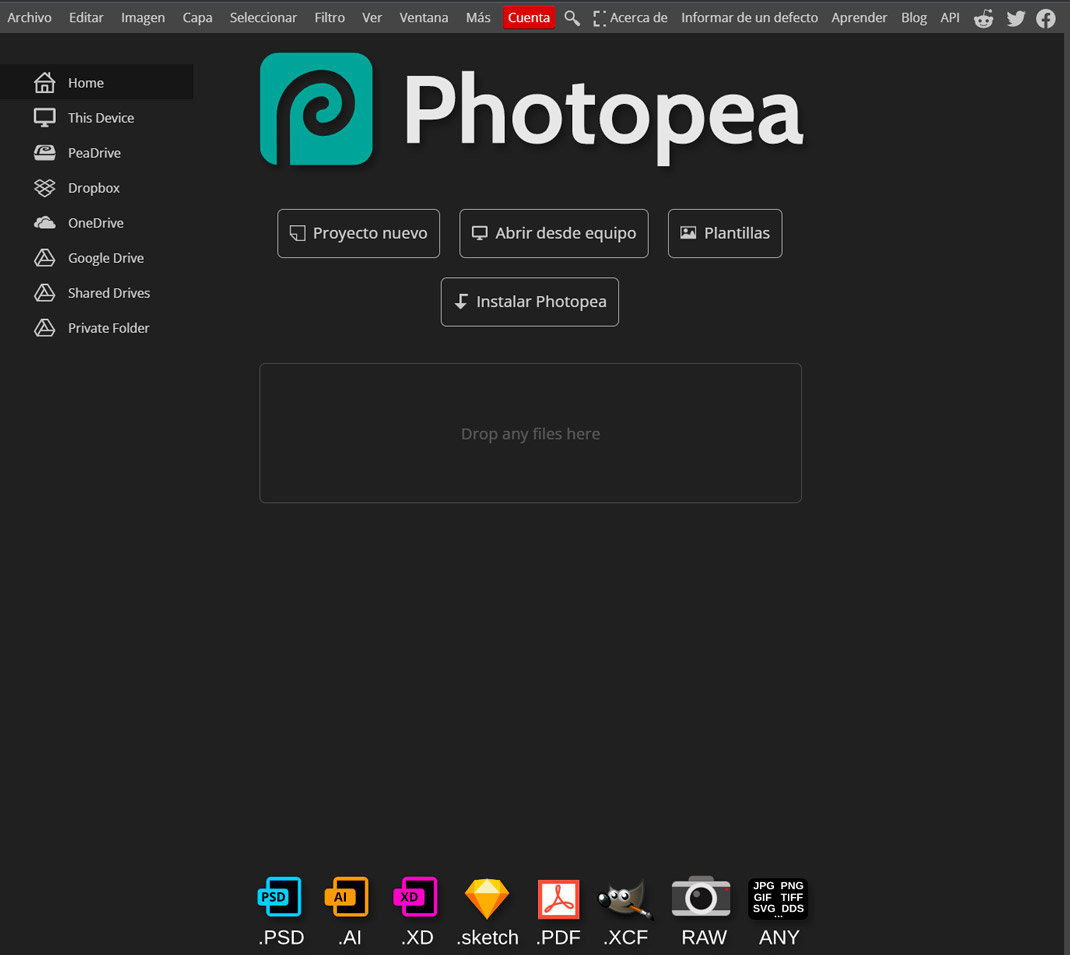Image resolution: width=1070 pixels, height=955 pixels.
Task: Select Dropbox label in sidebar
Action: pyautogui.click(x=93, y=188)
